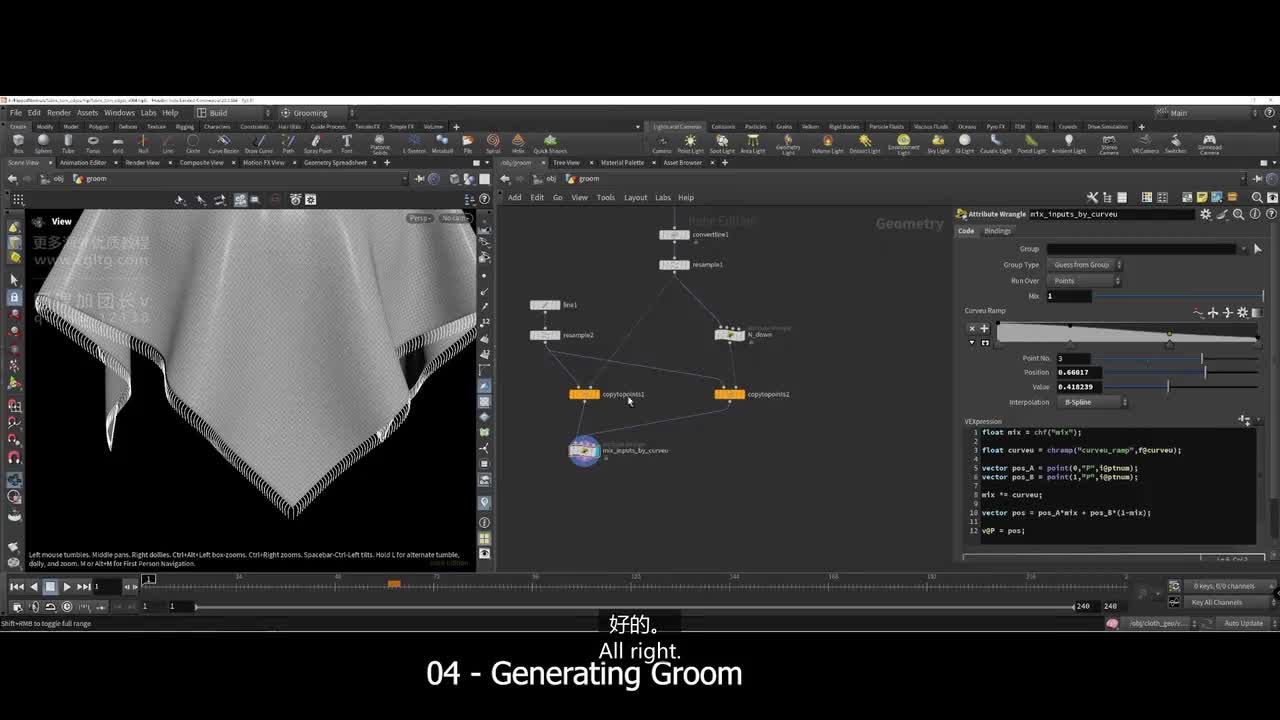Screen dimensions: 1280x720
Task: Open the Render menu
Action: click(59, 113)
